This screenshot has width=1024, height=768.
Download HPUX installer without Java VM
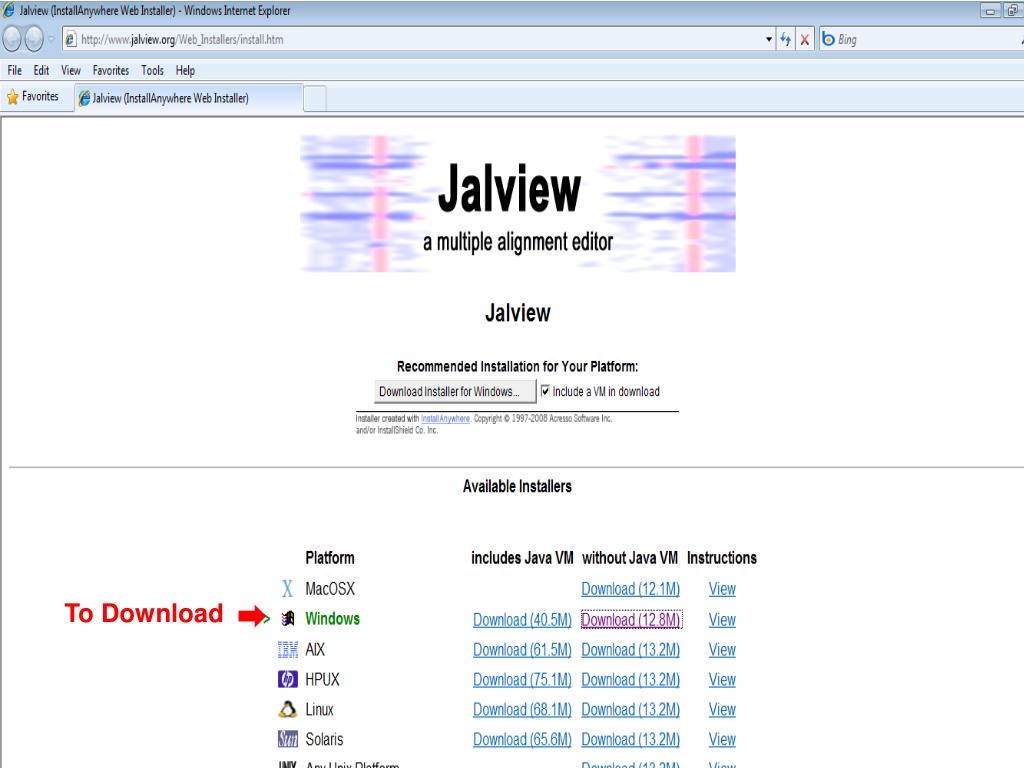pyautogui.click(x=630, y=679)
